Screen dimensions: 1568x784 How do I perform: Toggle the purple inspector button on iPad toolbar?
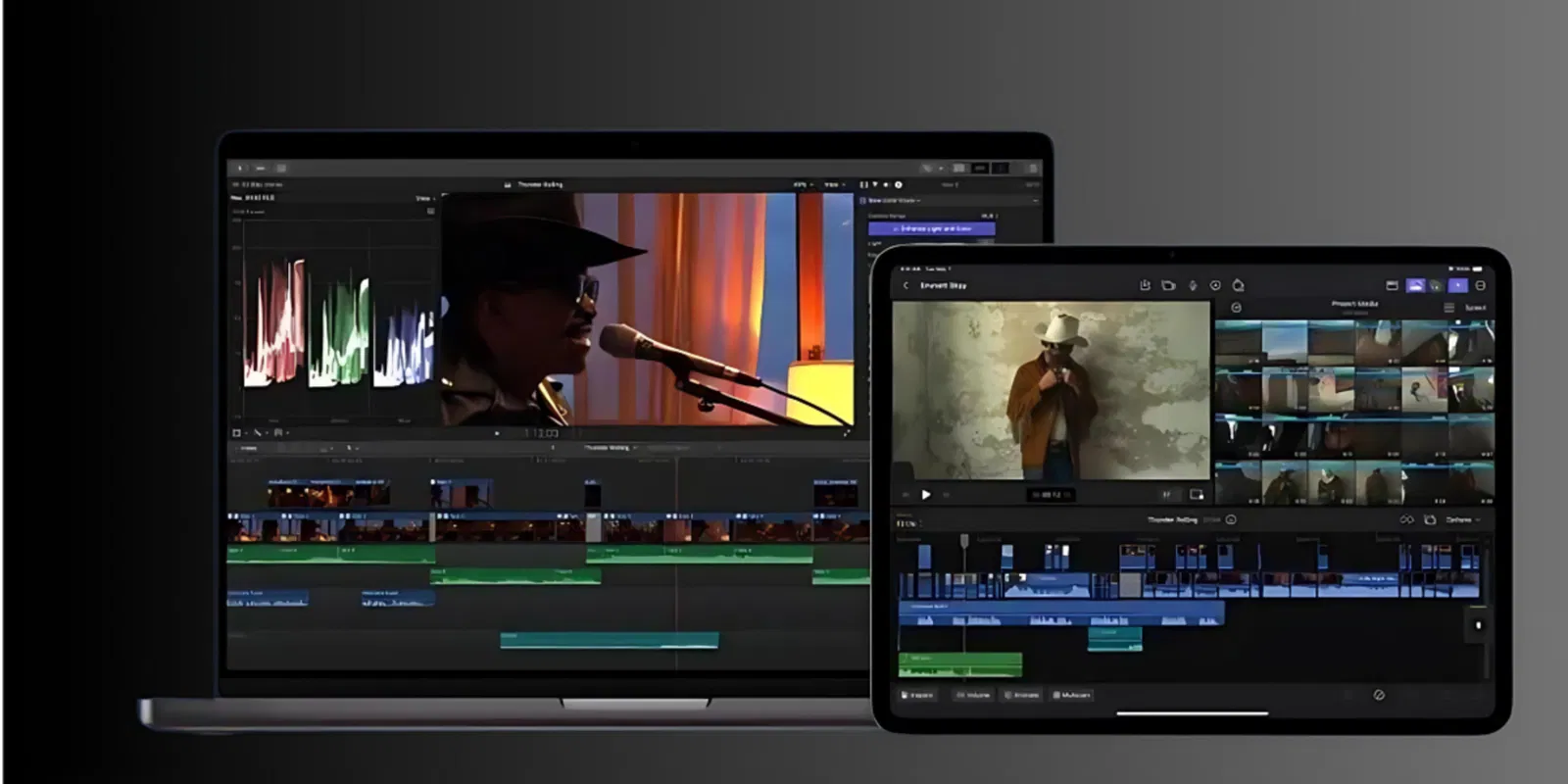pyautogui.click(x=1458, y=285)
